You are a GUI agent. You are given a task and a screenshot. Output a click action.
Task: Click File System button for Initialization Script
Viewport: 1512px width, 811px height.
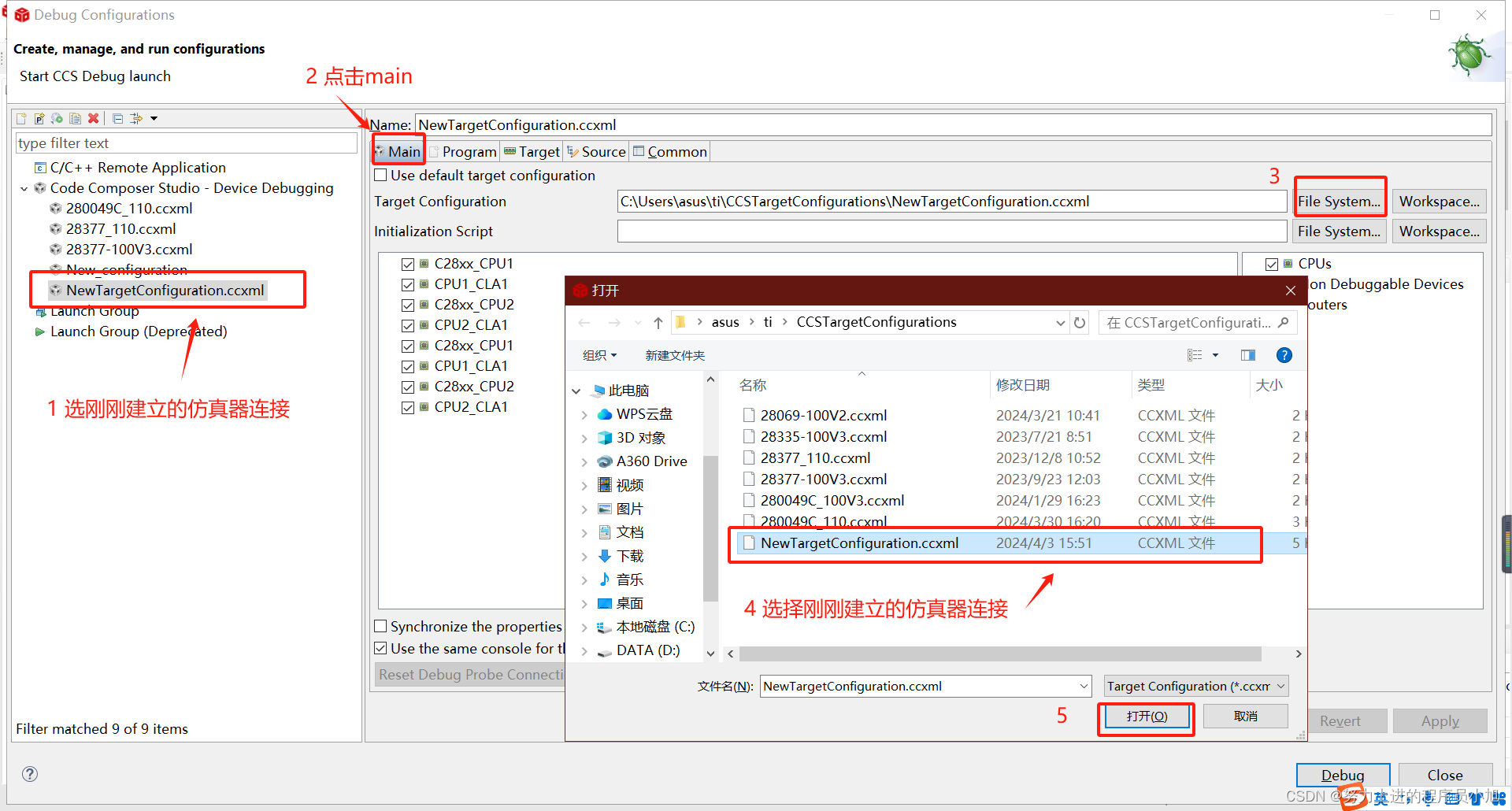1339,231
